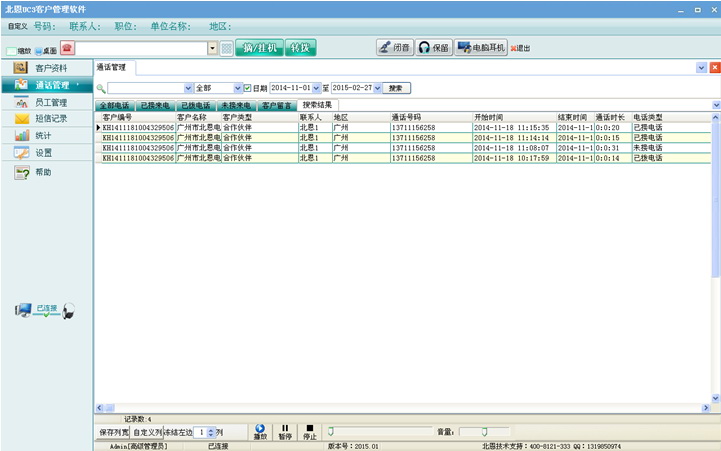Open 帮助 help icon
Viewport: 721px width, 451px height.
(x=22, y=173)
